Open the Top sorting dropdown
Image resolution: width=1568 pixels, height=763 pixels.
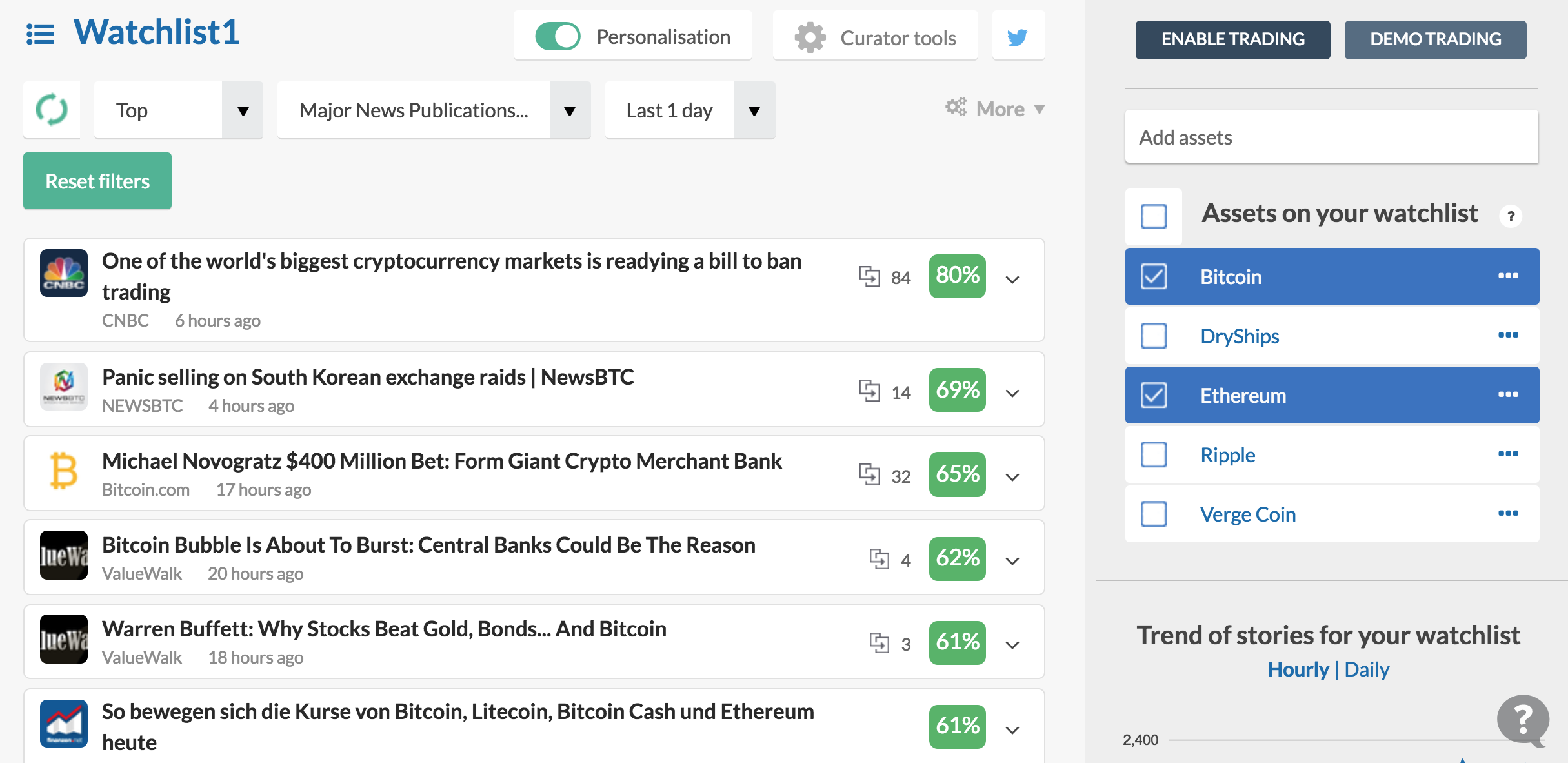(x=179, y=110)
